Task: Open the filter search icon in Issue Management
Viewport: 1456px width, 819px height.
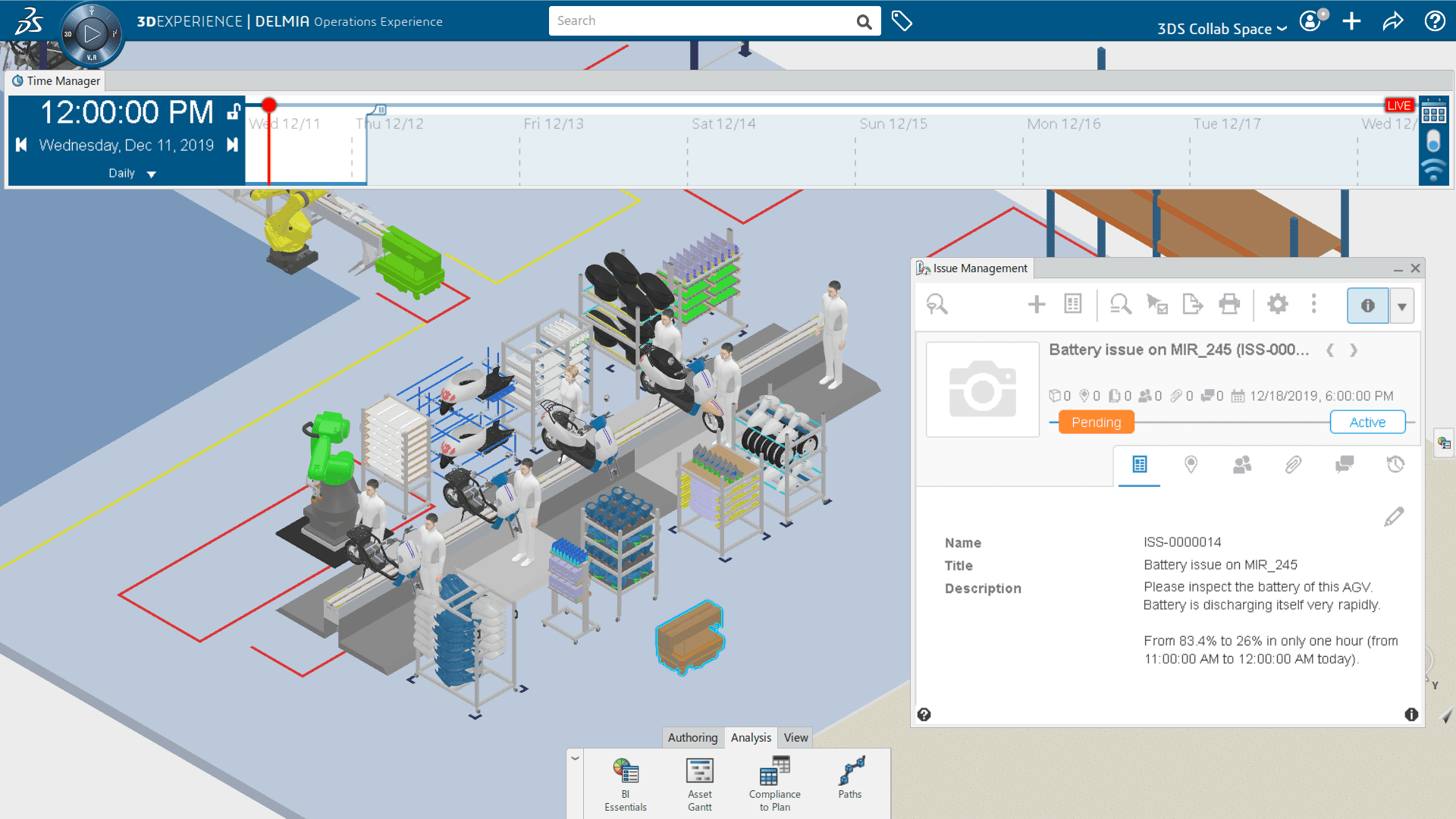Action: pyautogui.click(x=937, y=305)
